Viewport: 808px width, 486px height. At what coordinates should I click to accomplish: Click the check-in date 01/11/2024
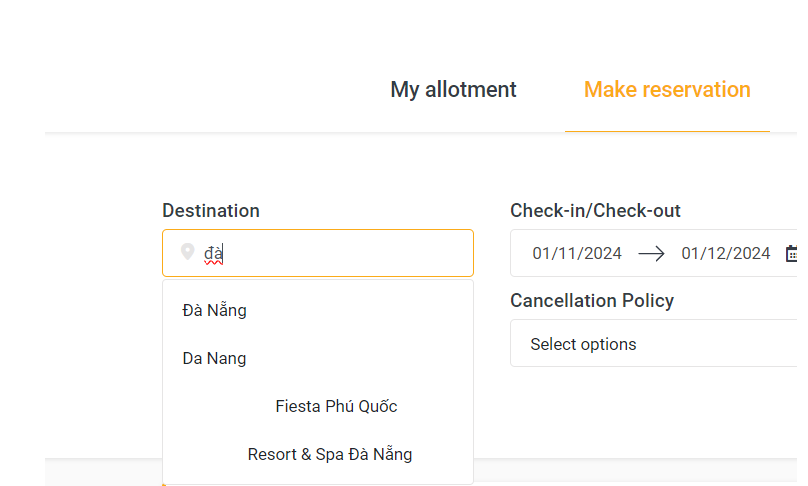[x=577, y=253]
